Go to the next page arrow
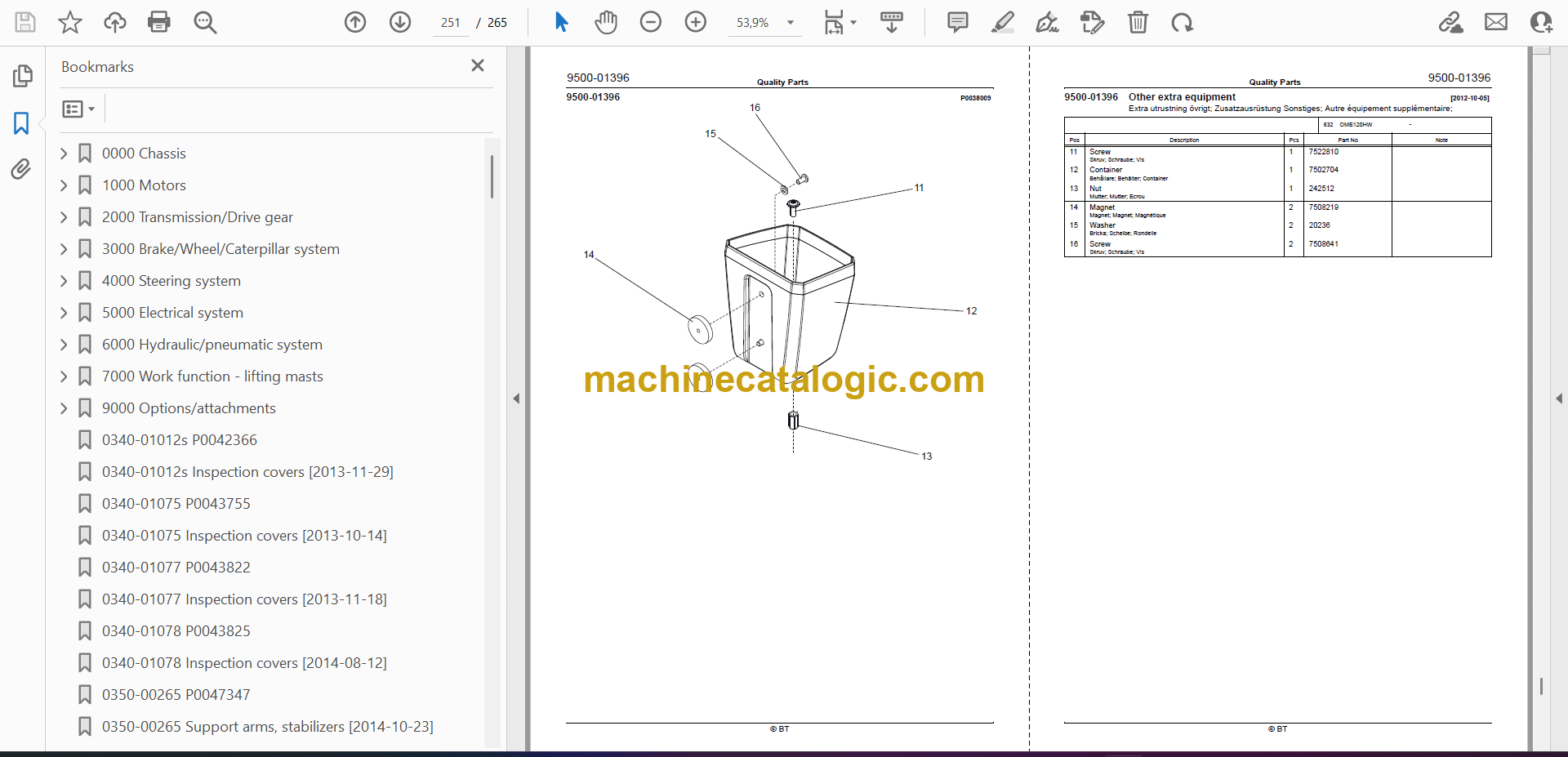Viewport: 1568px width, 757px height. (x=399, y=22)
